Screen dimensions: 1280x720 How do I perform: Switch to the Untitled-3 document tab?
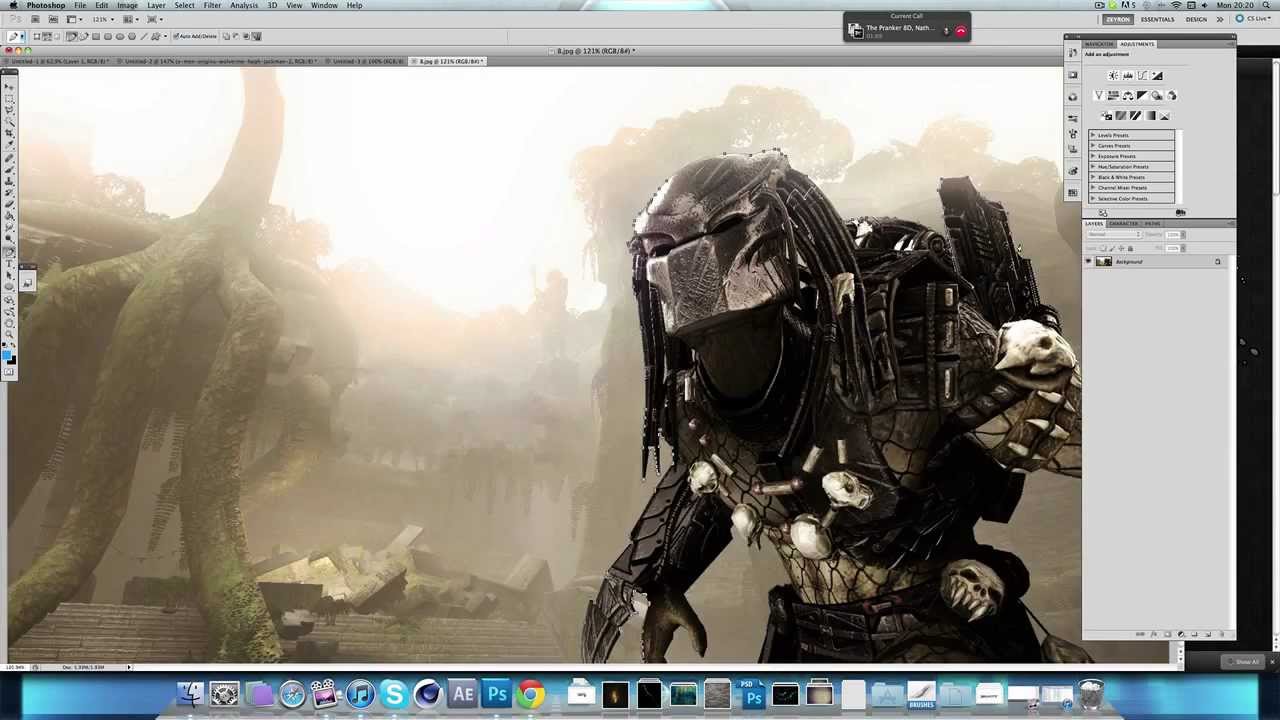pyautogui.click(x=368, y=62)
